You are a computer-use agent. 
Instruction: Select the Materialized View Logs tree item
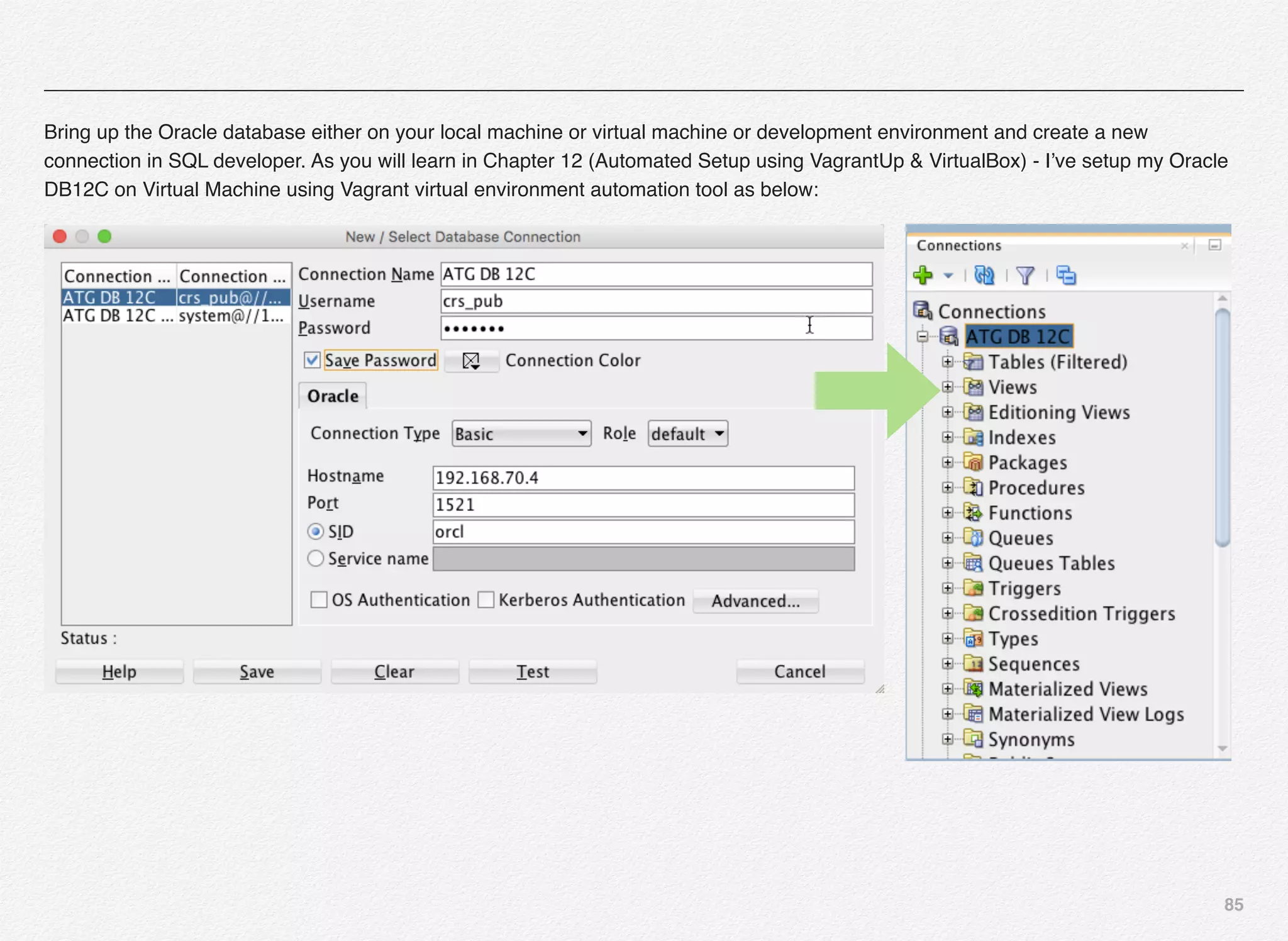click(1085, 714)
